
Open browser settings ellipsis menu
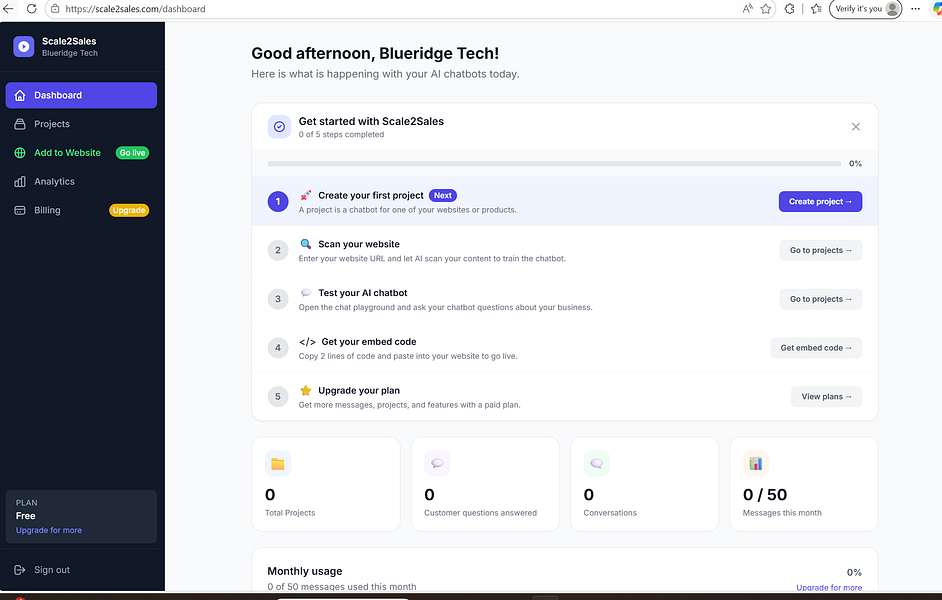click(x=916, y=8)
